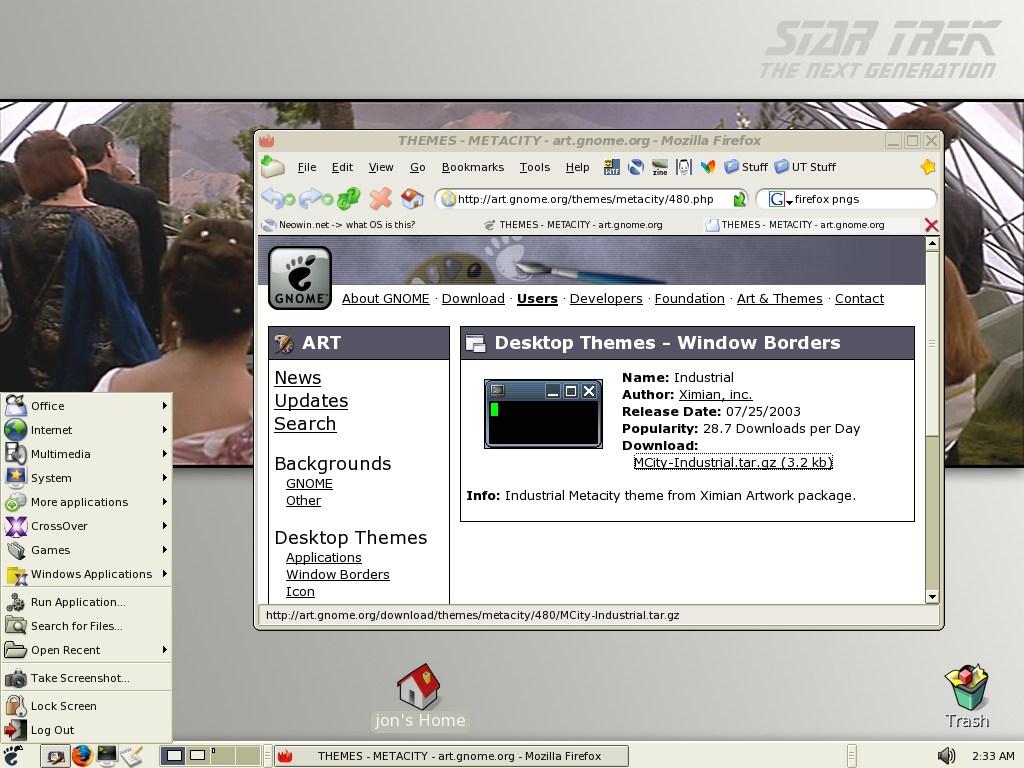Open the Bookmarks menu
The height and width of the screenshot is (768, 1024).
click(472, 167)
